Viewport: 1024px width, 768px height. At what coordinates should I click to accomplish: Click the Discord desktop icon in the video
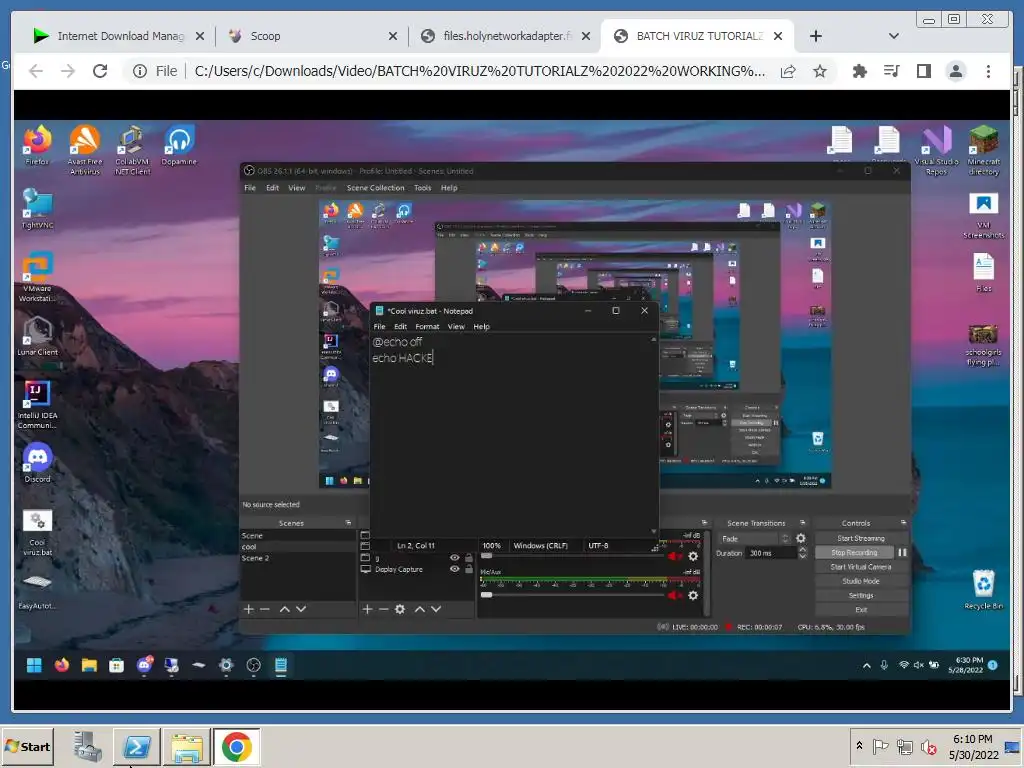[37, 462]
